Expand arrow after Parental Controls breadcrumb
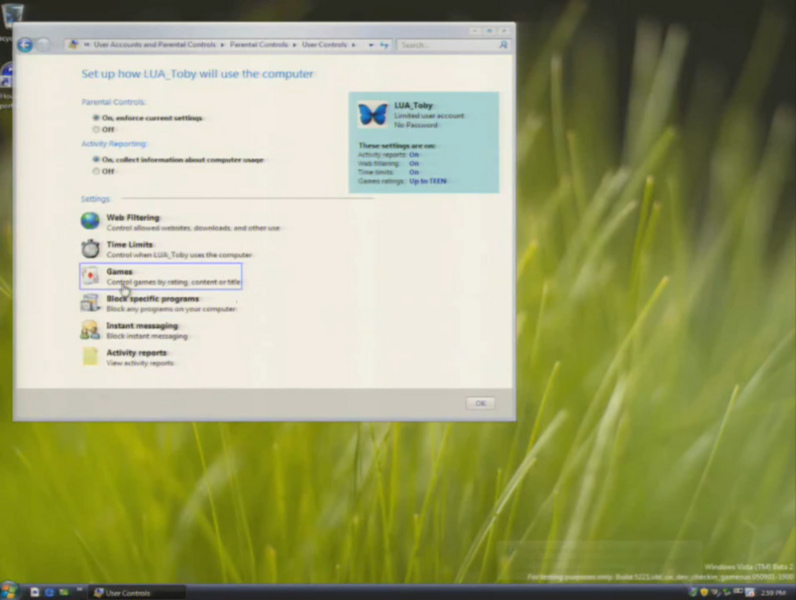 (294, 45)
